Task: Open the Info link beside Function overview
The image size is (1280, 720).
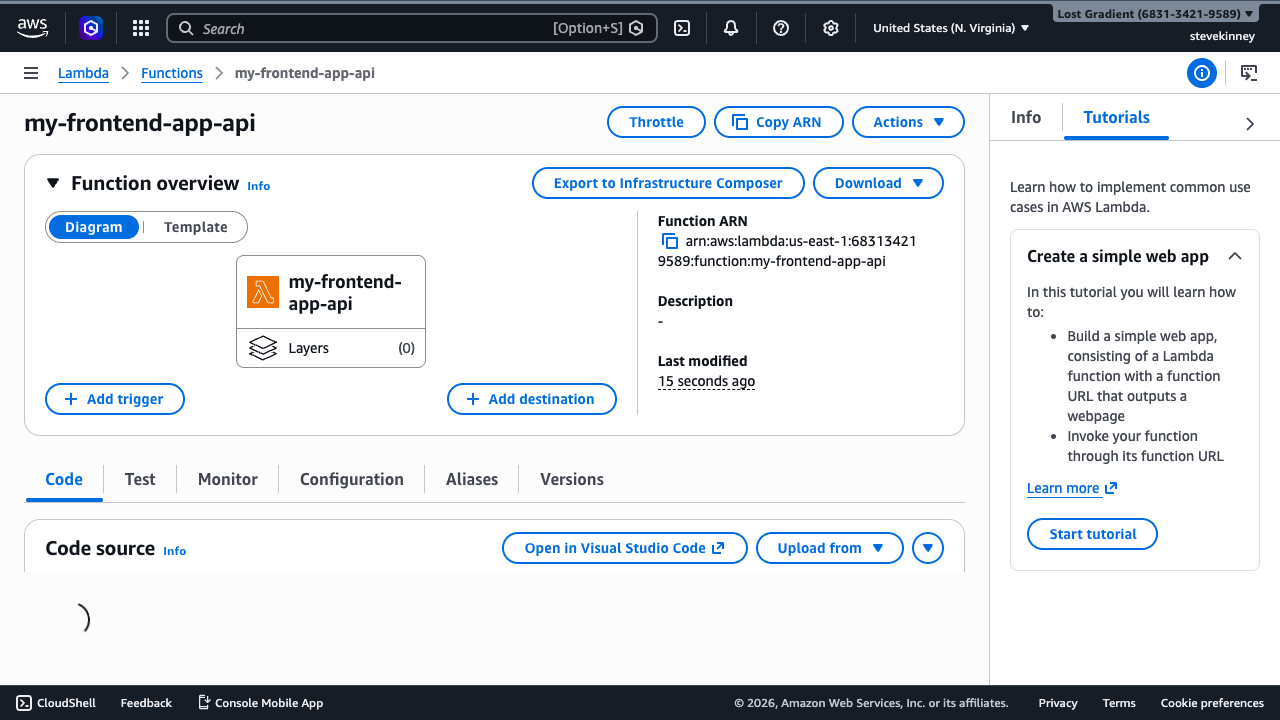Action: click(259, 185)
